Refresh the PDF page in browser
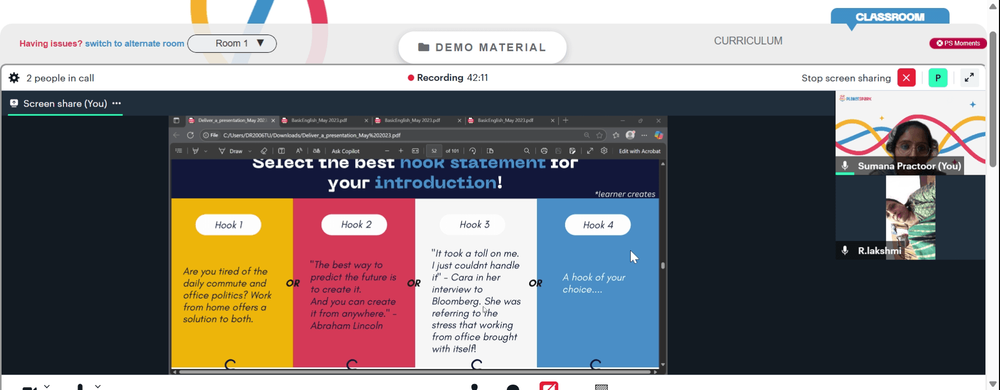The width and height of the screenshot is (1000, 390). [x=190, y=135]
